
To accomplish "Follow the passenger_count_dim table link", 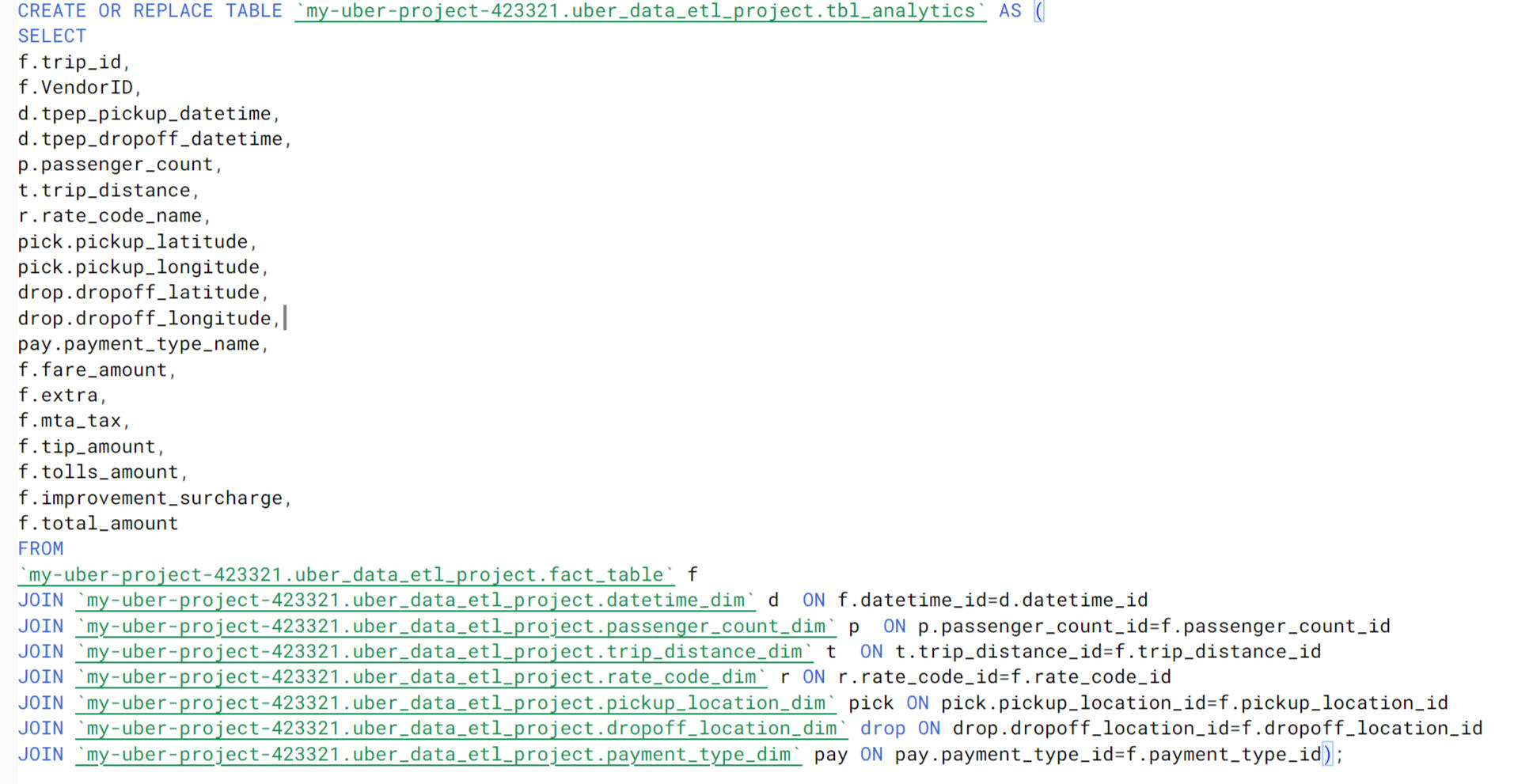I will 455,627.
